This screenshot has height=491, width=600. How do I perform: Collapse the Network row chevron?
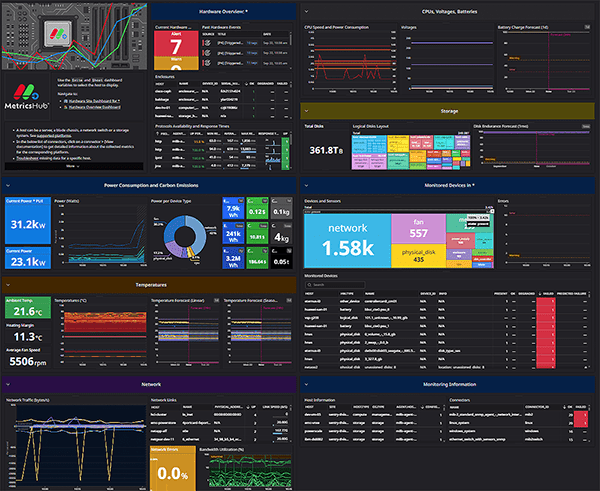[x=6, y=383]
